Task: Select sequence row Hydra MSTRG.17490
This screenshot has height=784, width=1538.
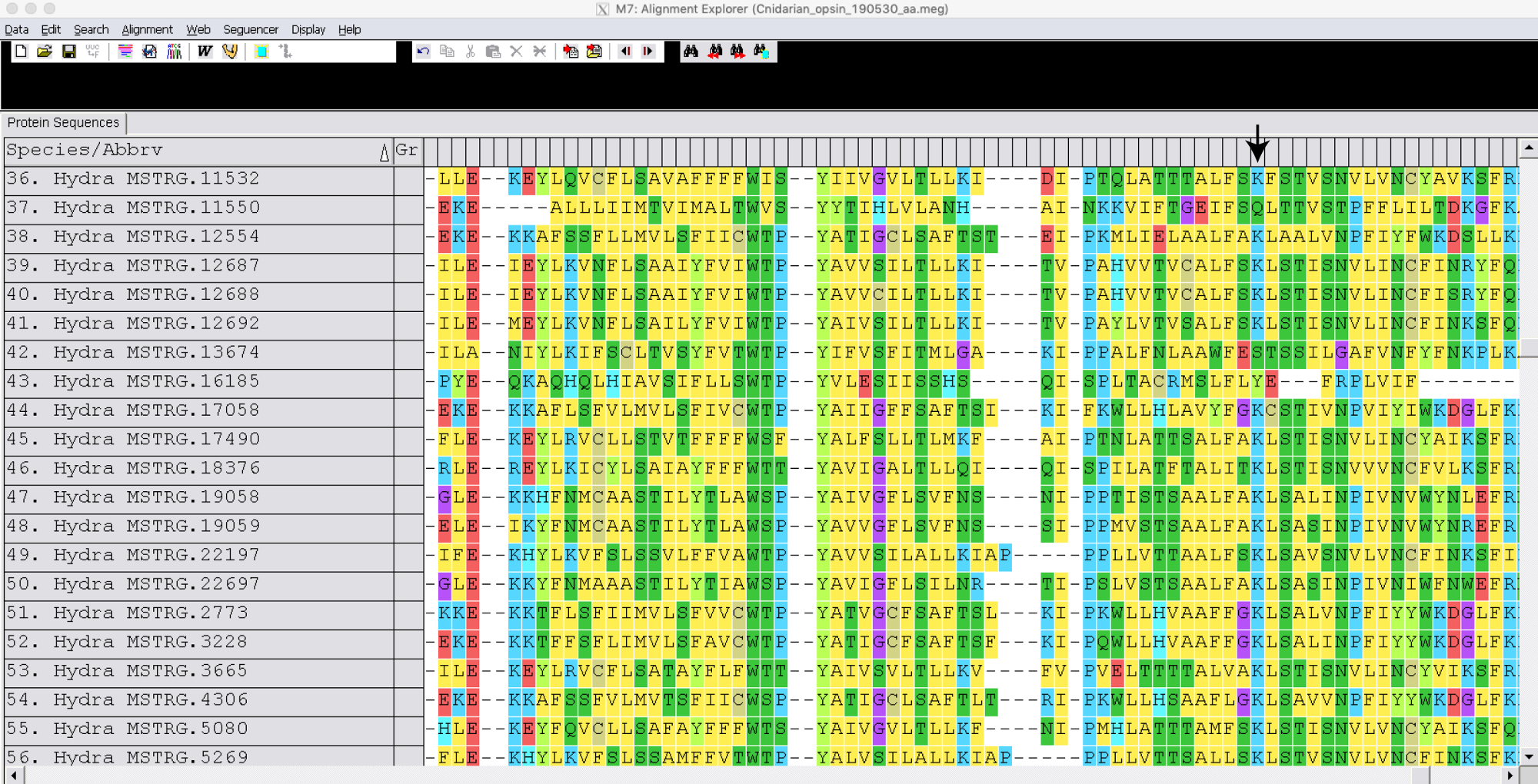Action: tap(198, 440)
